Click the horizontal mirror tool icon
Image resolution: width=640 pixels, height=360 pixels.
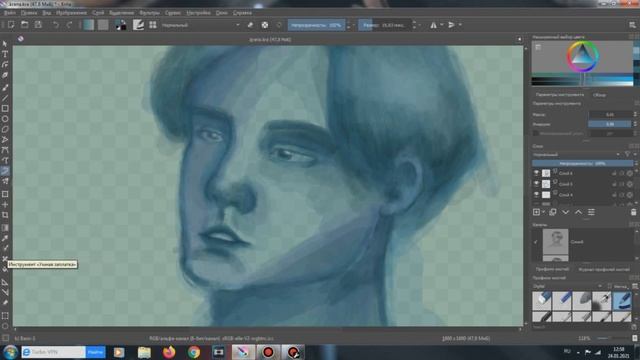tap(433, 25)
